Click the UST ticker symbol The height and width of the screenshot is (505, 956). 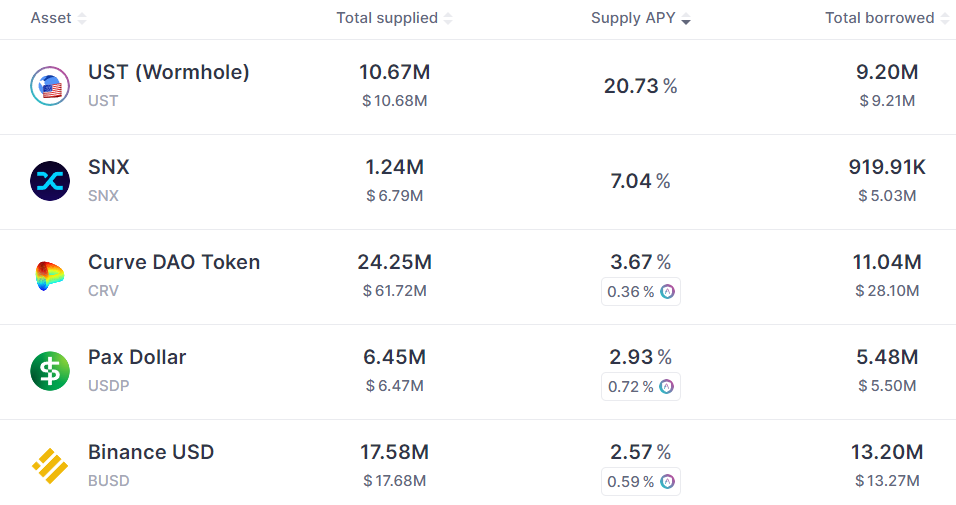(103, 101)
